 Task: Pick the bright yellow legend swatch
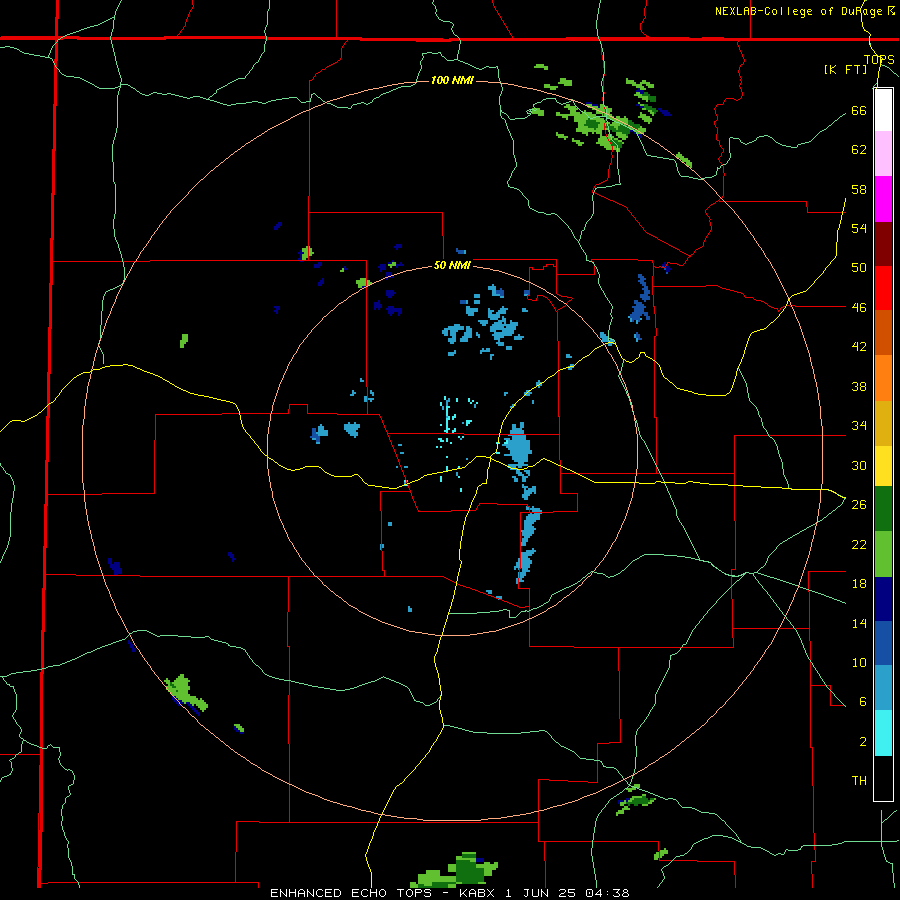(883, 466)
